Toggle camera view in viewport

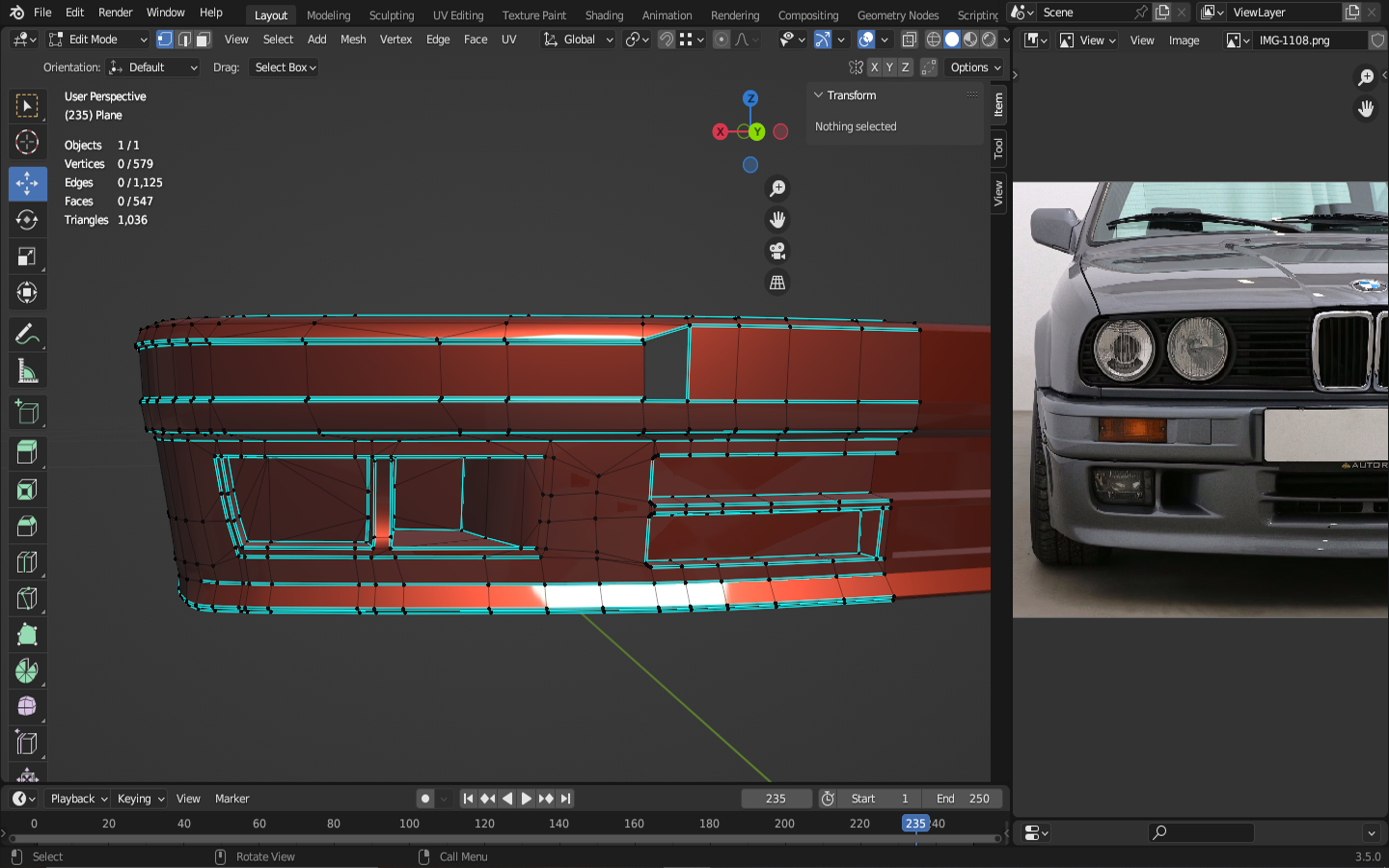point(777,252)
